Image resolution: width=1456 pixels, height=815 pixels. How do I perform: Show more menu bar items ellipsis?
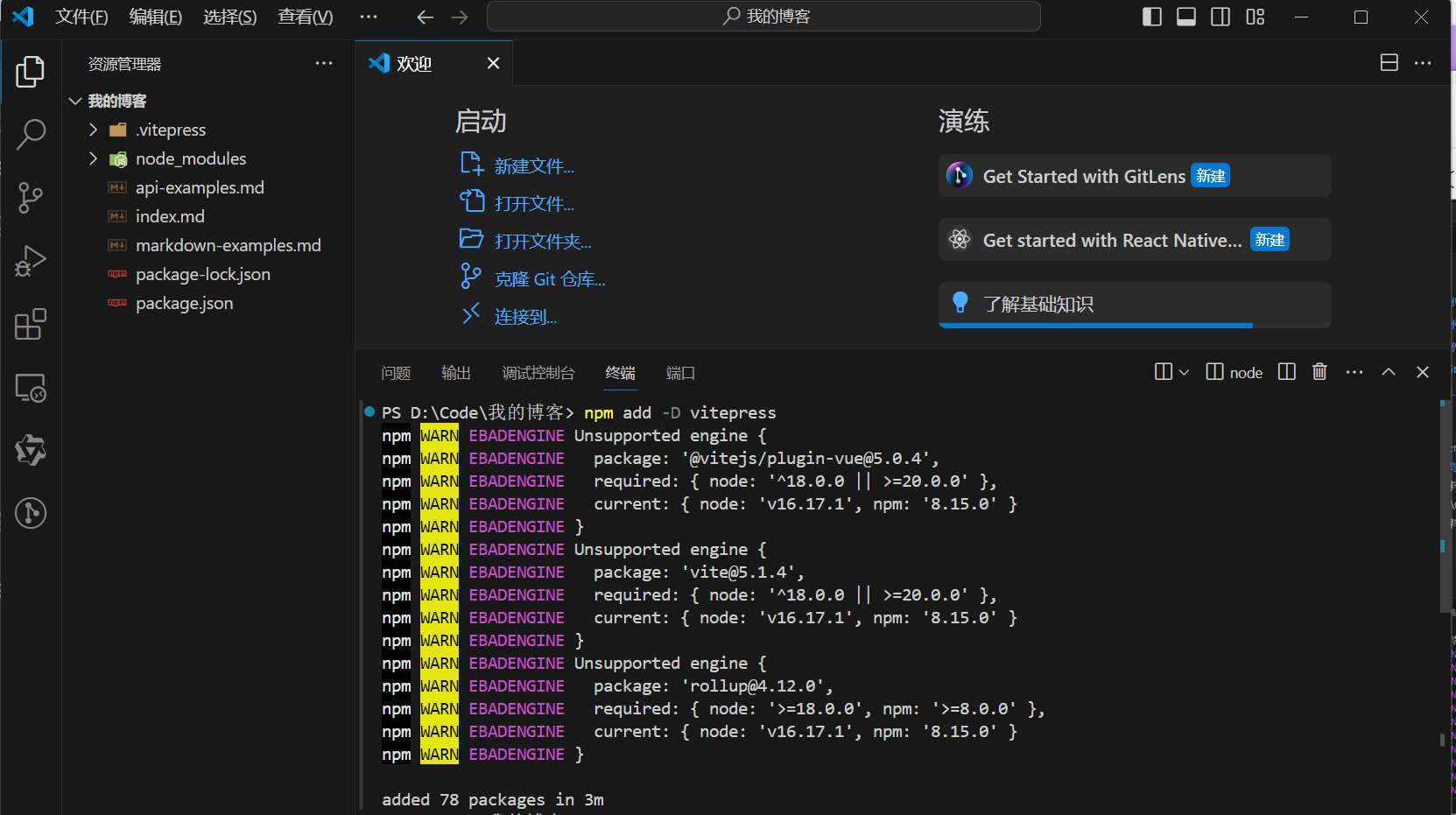(x=369, y=17)
